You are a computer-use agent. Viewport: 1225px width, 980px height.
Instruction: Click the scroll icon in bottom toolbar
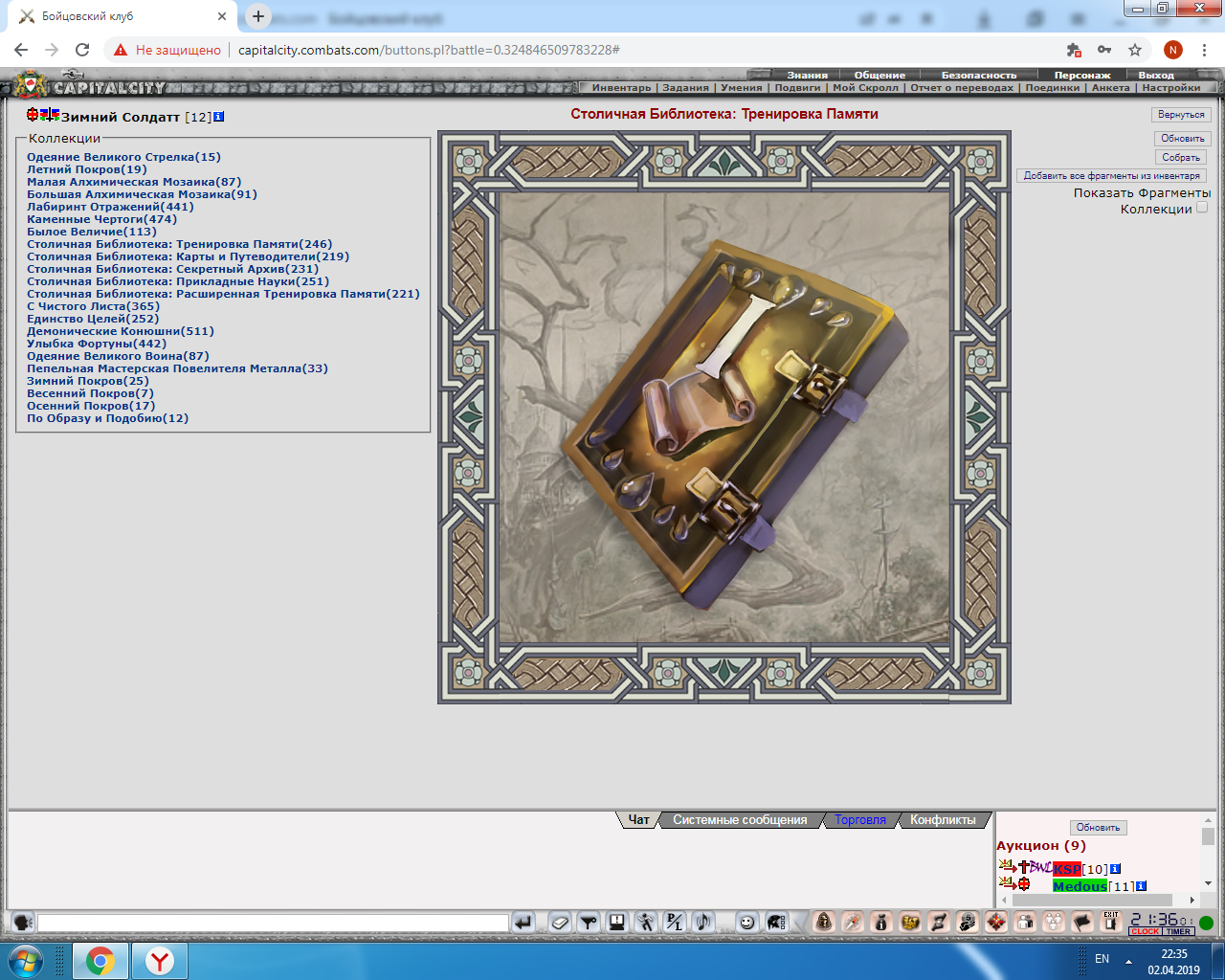point(939,922)
